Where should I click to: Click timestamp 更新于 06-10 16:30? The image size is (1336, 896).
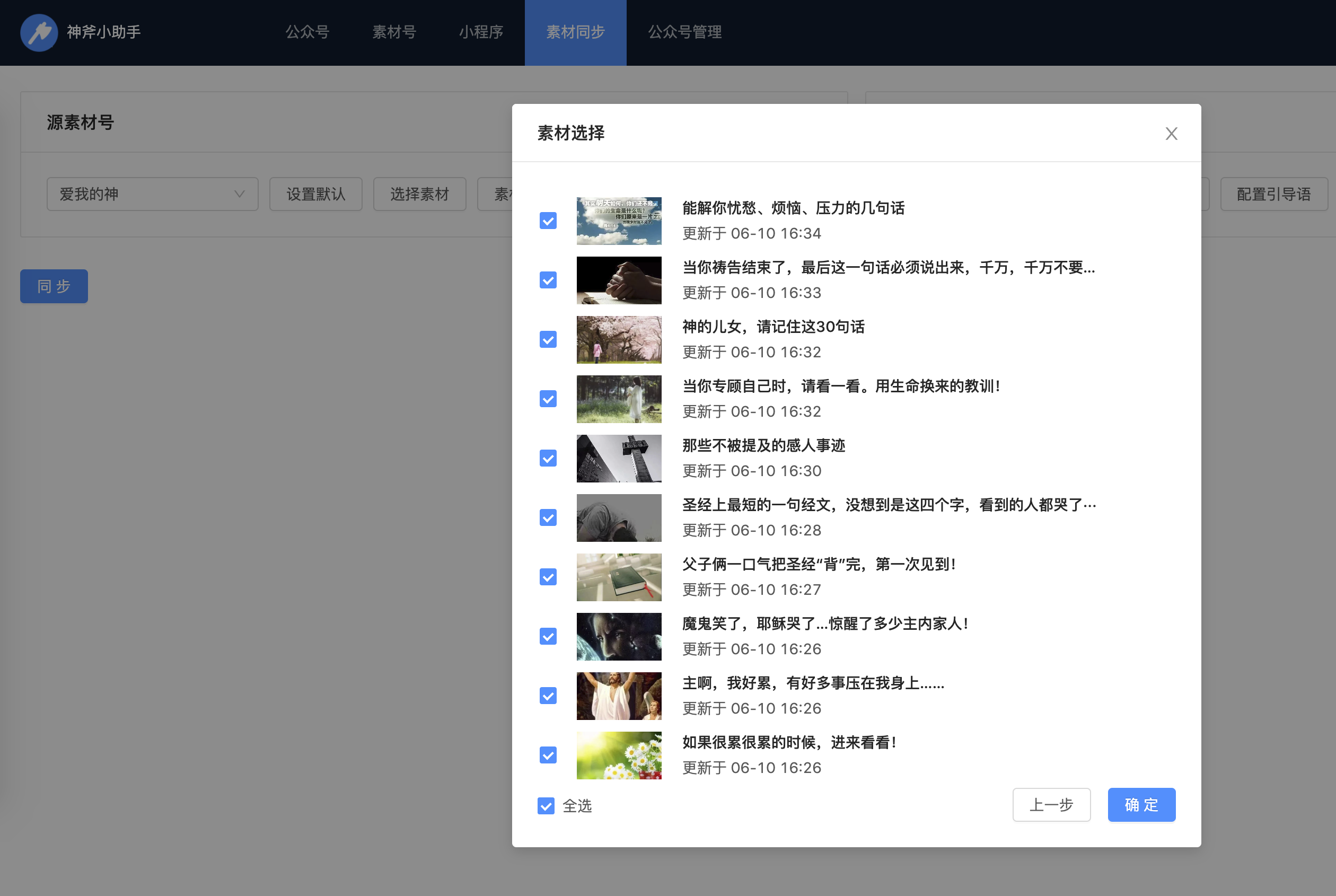coord(752,471)
